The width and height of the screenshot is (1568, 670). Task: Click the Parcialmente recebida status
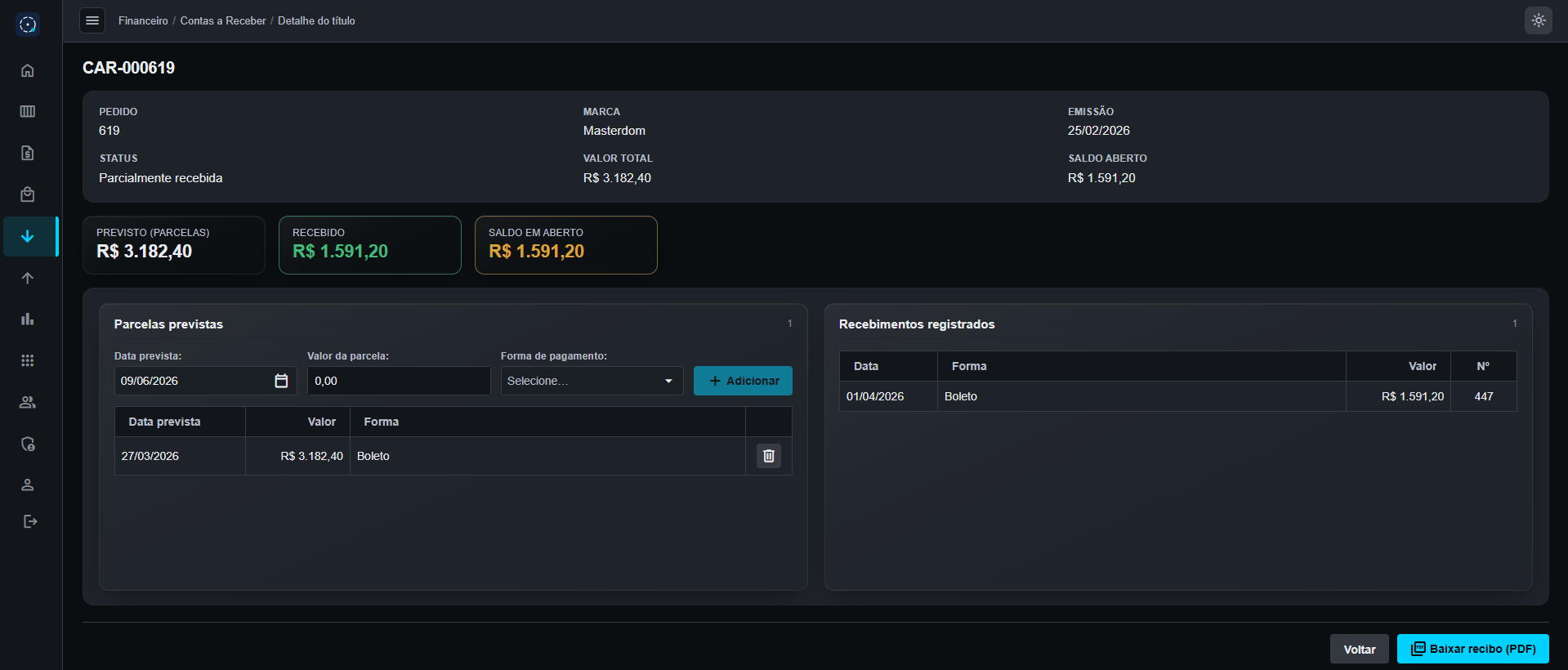point(161,178)
